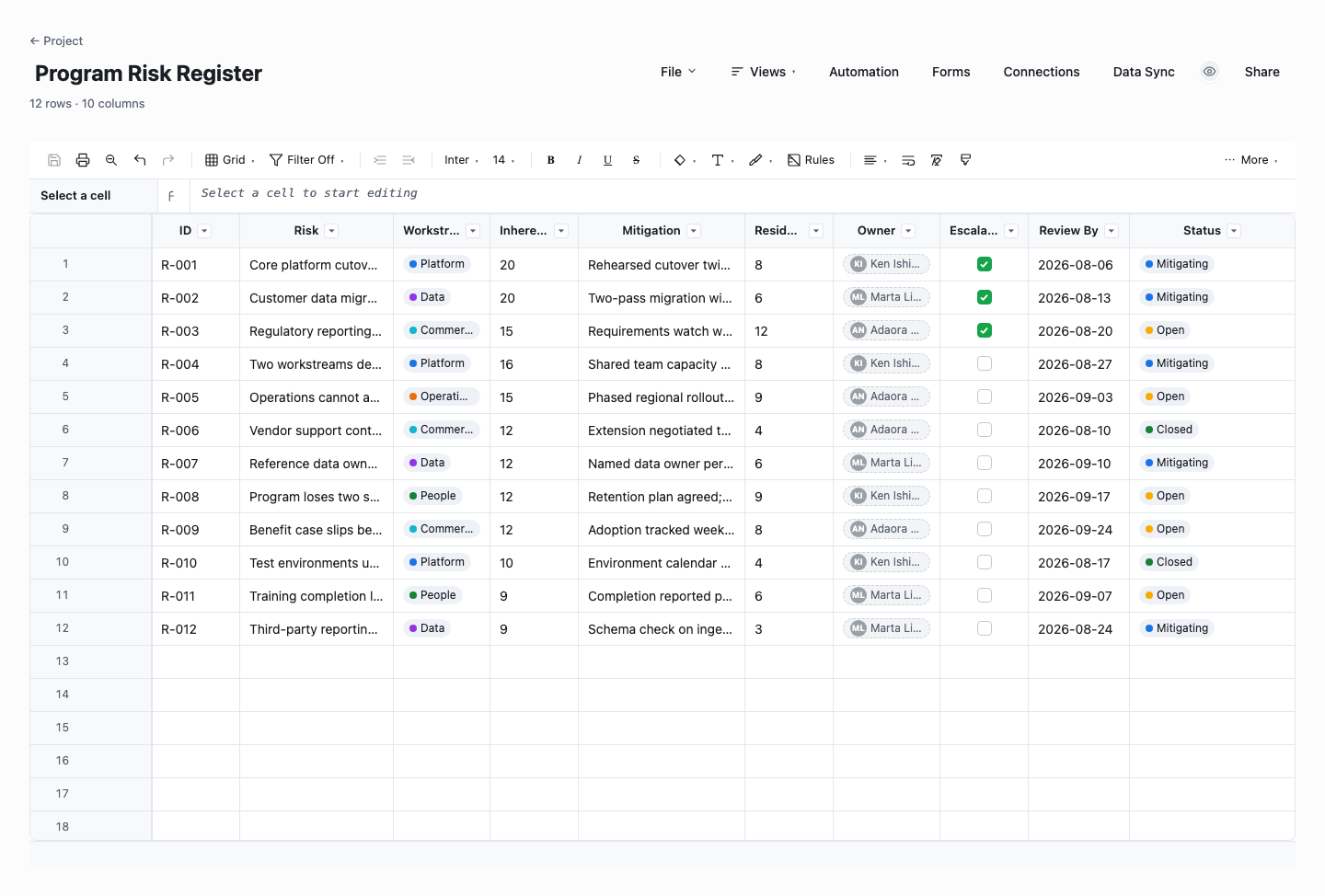1325x896 pixels.
Task: Open the Views menu
Action: pyautogui.click(x=764, y=72)
